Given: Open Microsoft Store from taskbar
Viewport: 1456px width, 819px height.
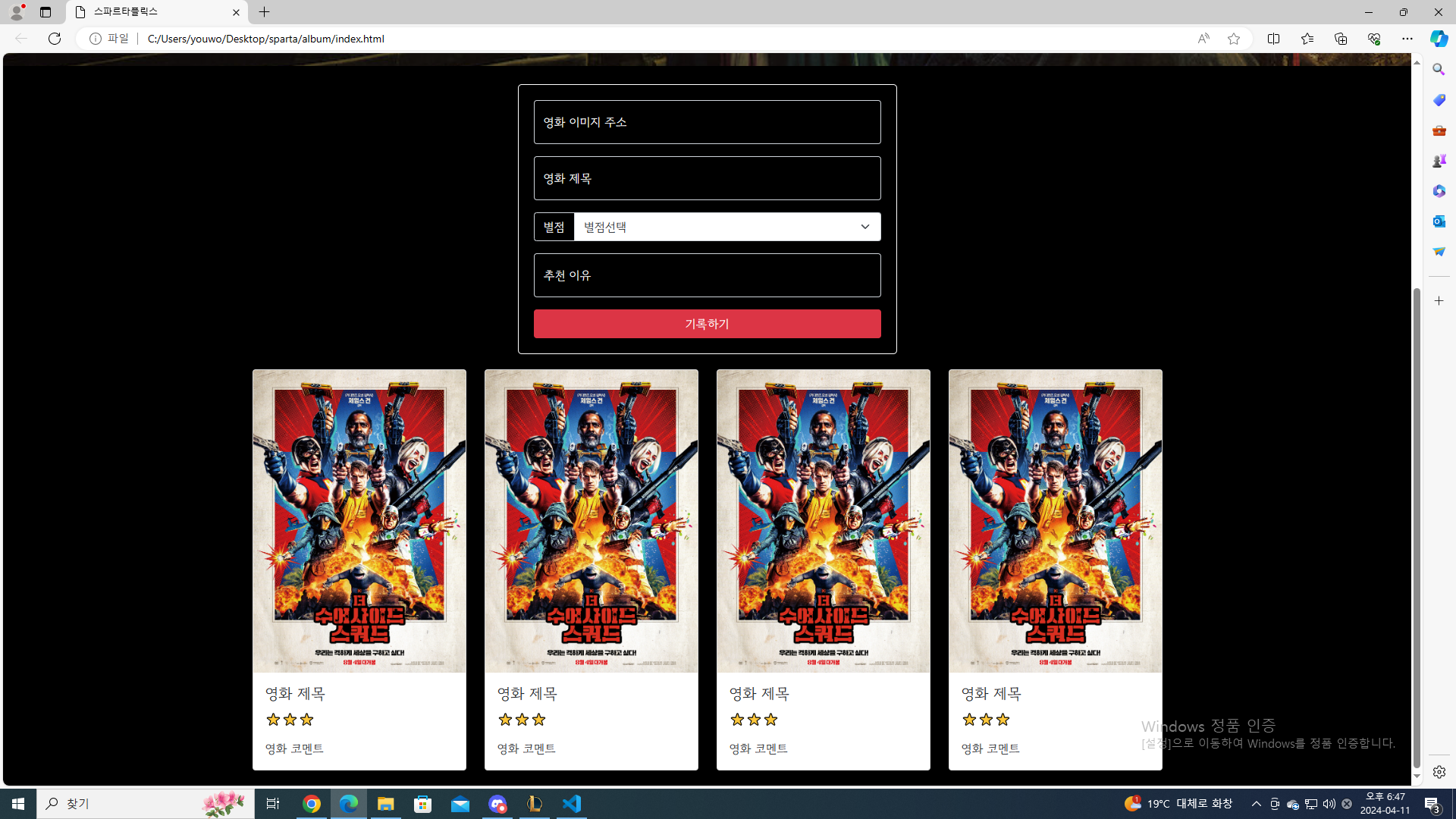Looking at the screenshot, I should (423, 804).
